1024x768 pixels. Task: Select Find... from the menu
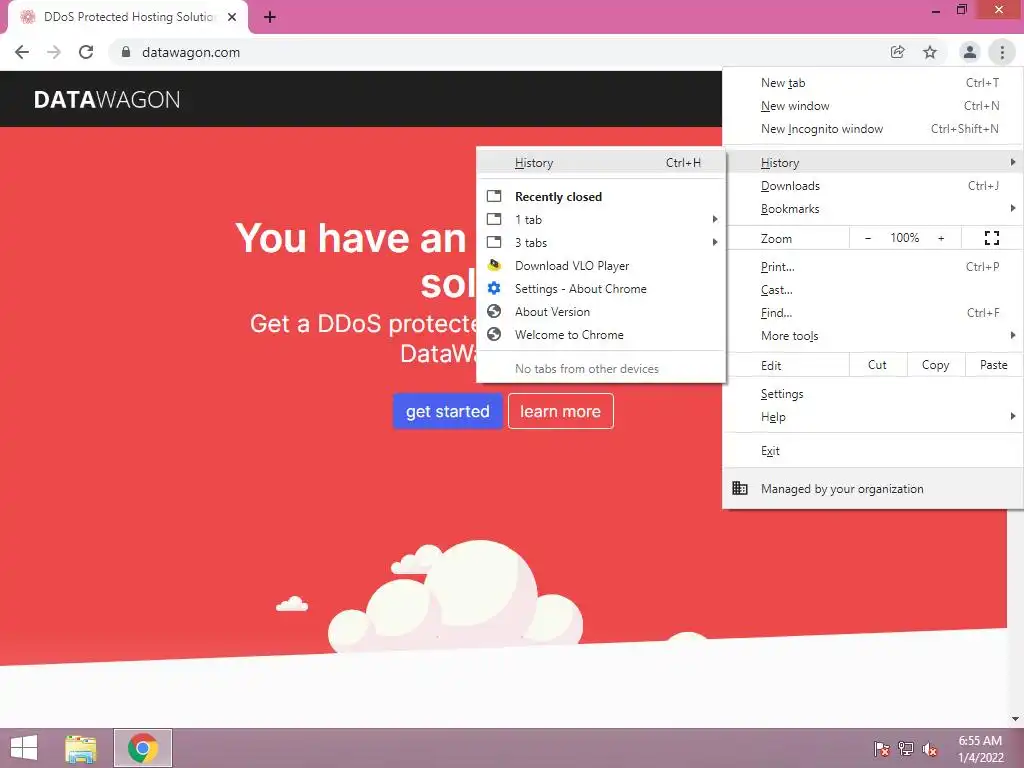[872, 312]
